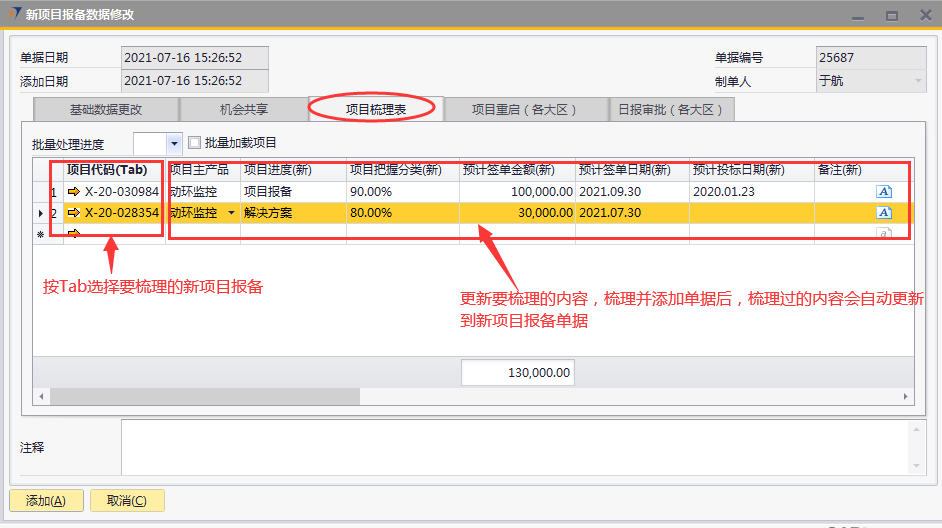Expand 批量处理进度 dropdown
The height and width of the screenshot is (528, 942).
click(x=174, y=144)
